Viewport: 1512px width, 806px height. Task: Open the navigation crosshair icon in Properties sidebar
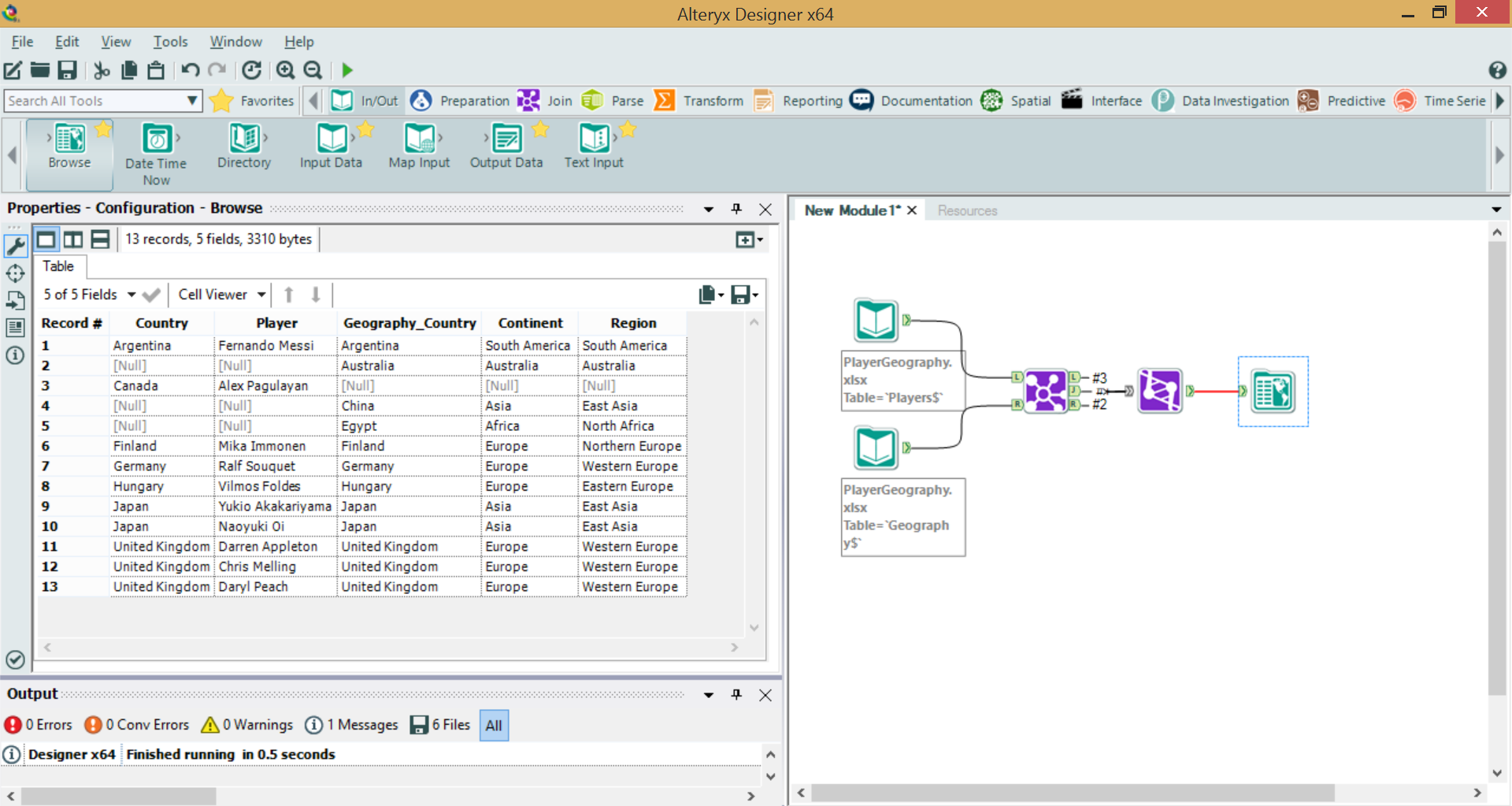tap(16, 273)
